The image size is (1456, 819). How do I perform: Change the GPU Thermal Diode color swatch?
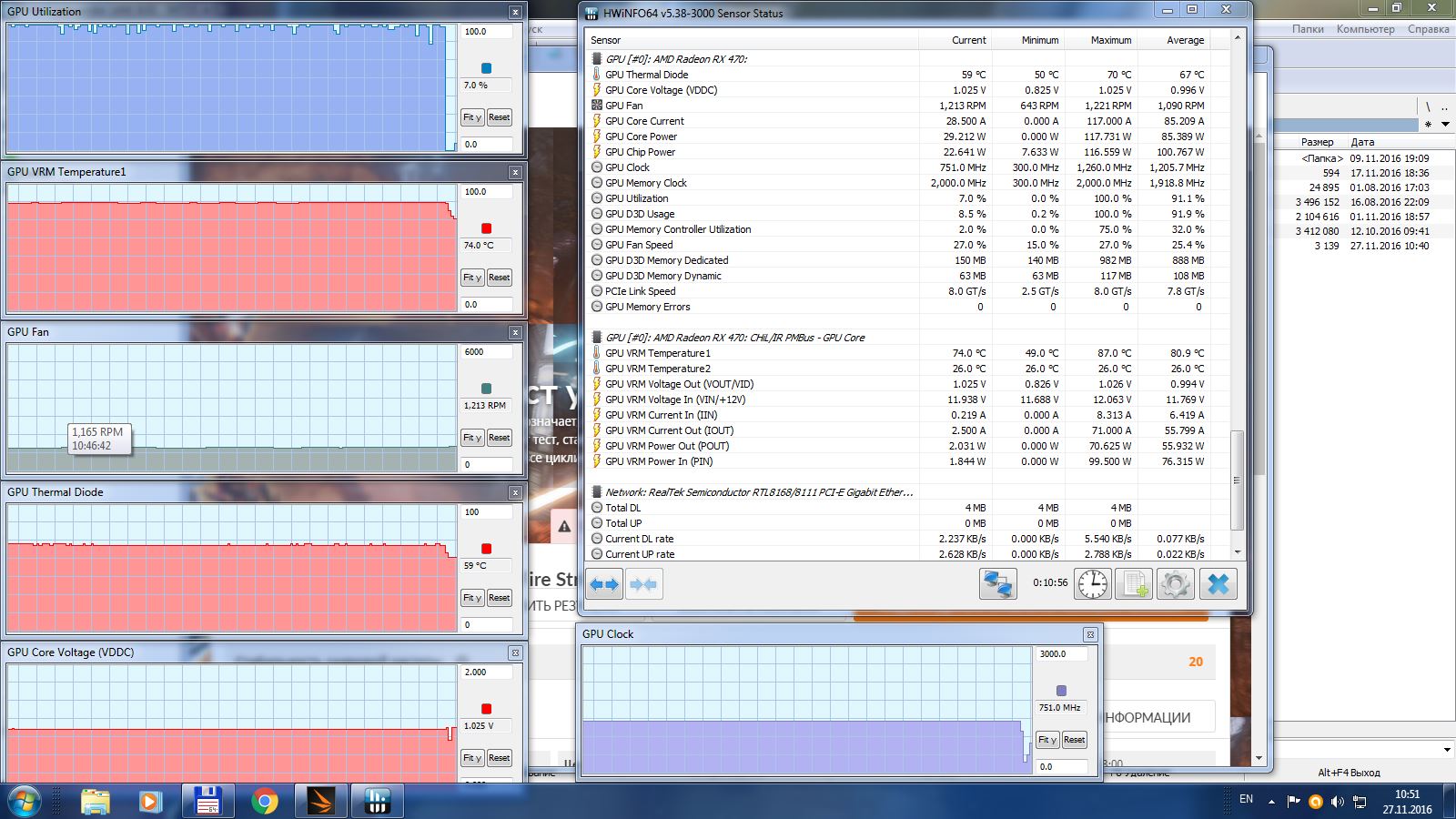coord(486,549)
